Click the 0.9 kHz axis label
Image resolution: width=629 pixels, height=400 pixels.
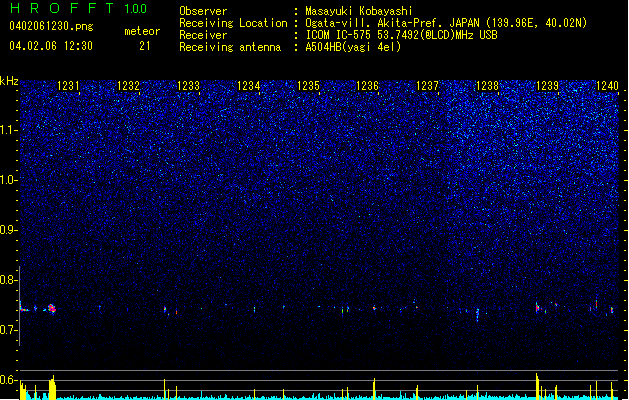9,230
